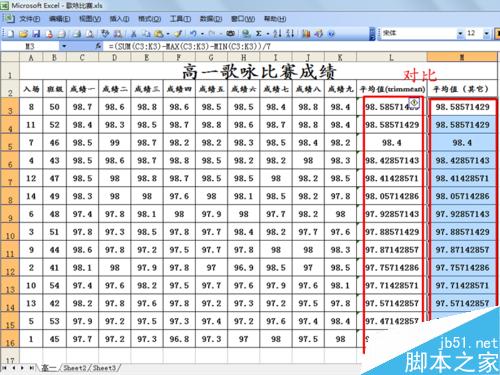Run the spelling check icon
This screenshot has width=500, height=375.
[105, 34]
